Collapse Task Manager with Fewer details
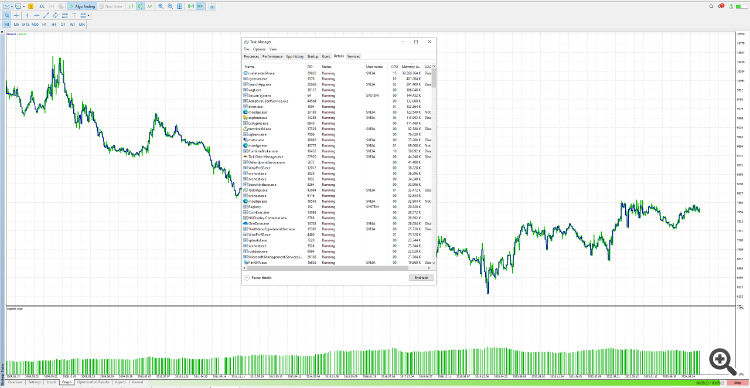750x388 pixels. 258,277
